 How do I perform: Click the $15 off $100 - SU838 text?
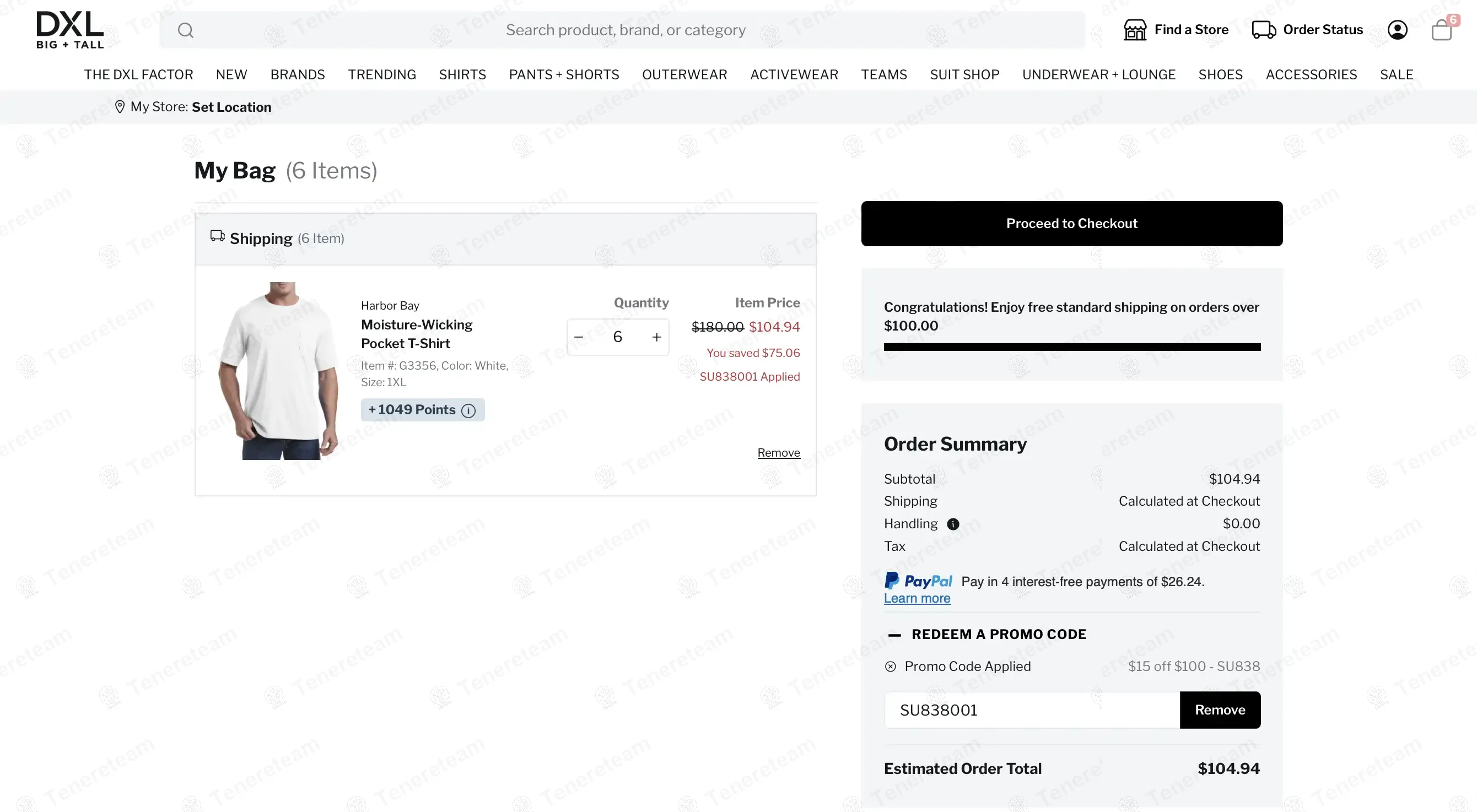tap(1194, 667)
